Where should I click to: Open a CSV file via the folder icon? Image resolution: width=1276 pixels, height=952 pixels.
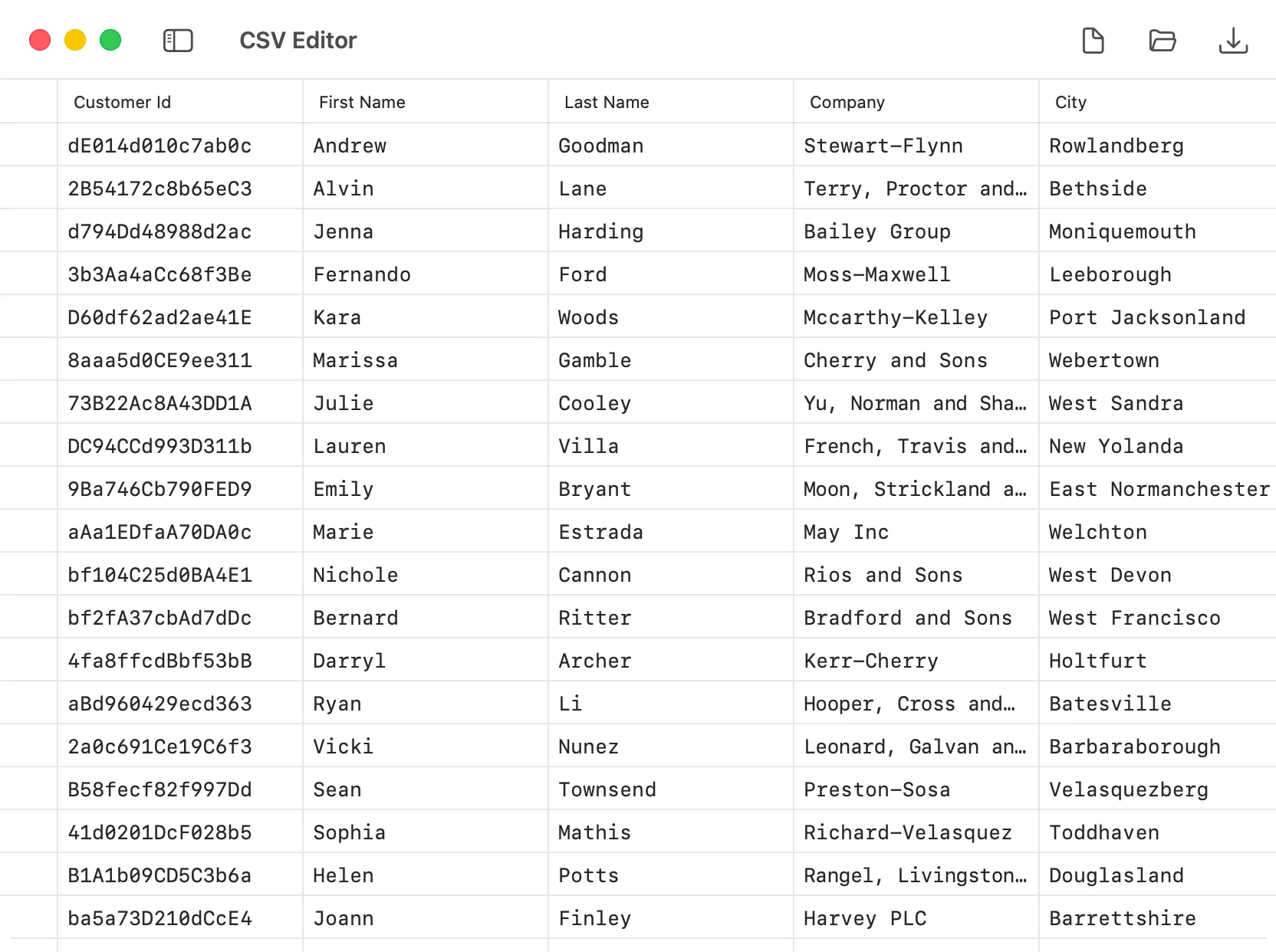tap(1163, 41)
